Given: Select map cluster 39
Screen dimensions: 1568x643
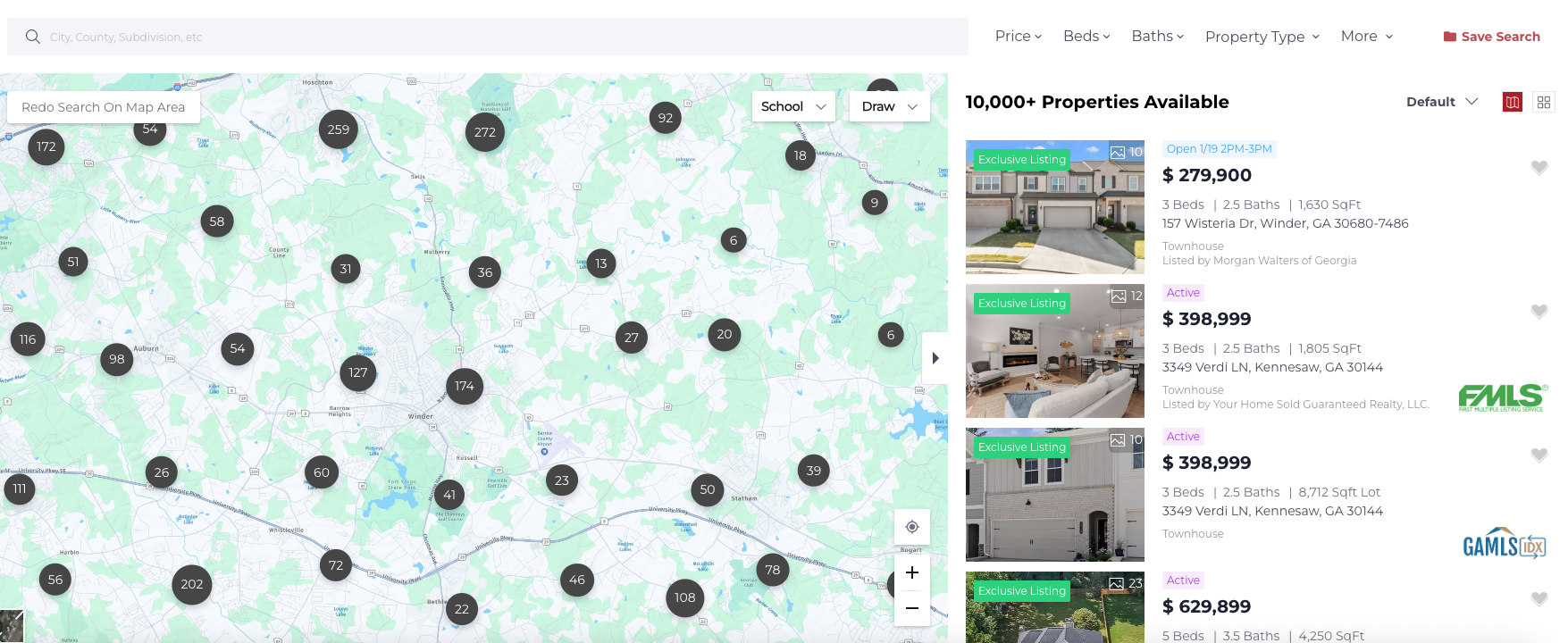Looking at the screenshot, I should coord(814,471).
